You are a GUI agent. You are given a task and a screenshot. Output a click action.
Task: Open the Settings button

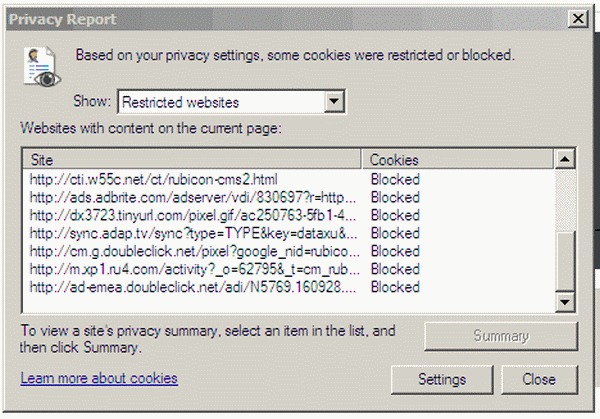point(442,380)
